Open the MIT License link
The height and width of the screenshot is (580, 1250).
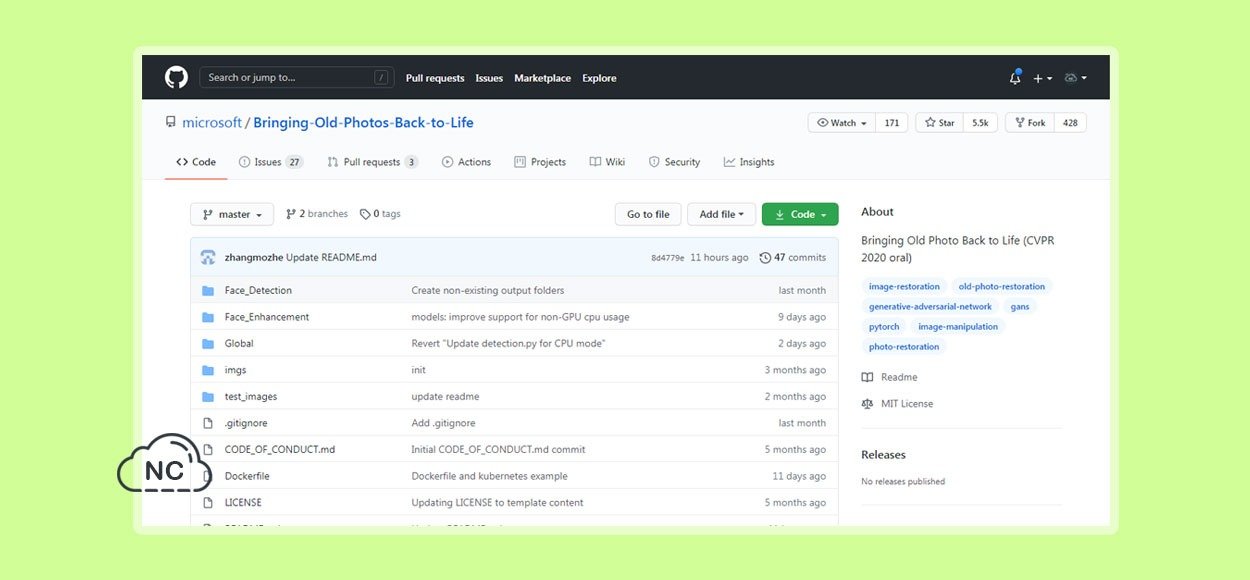tap(897, 404)
